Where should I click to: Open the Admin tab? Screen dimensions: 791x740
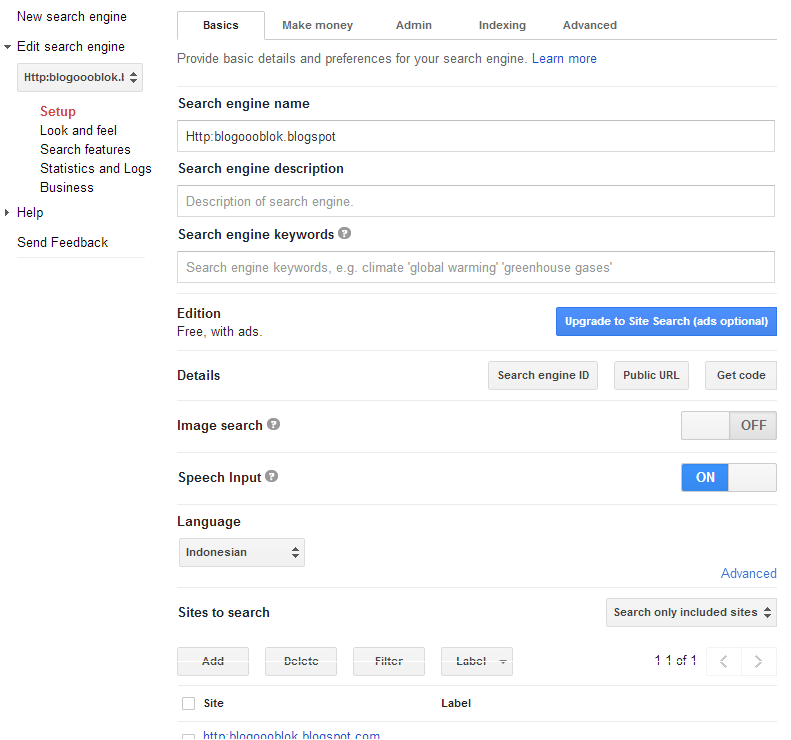[x=414, y=25]
